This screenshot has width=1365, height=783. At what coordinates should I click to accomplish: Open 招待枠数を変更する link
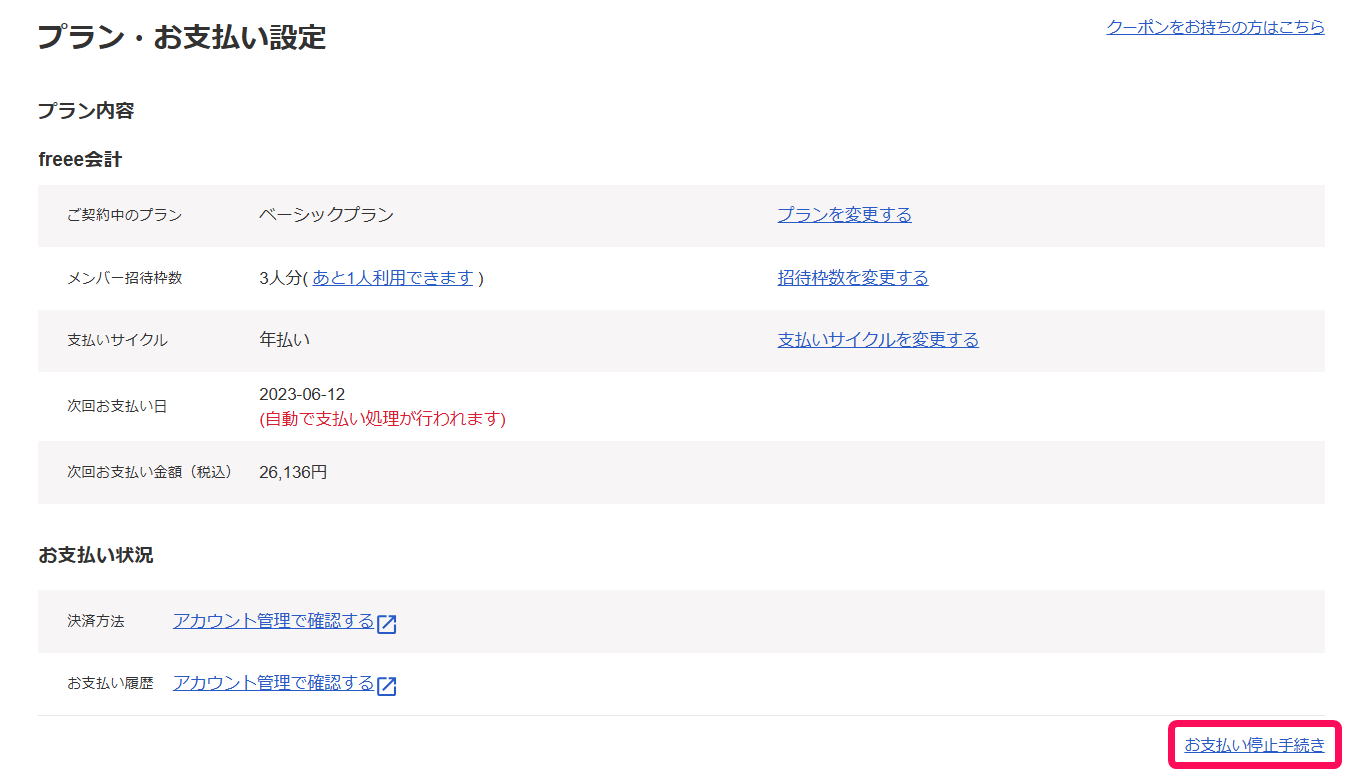click(x=852, y=278)
